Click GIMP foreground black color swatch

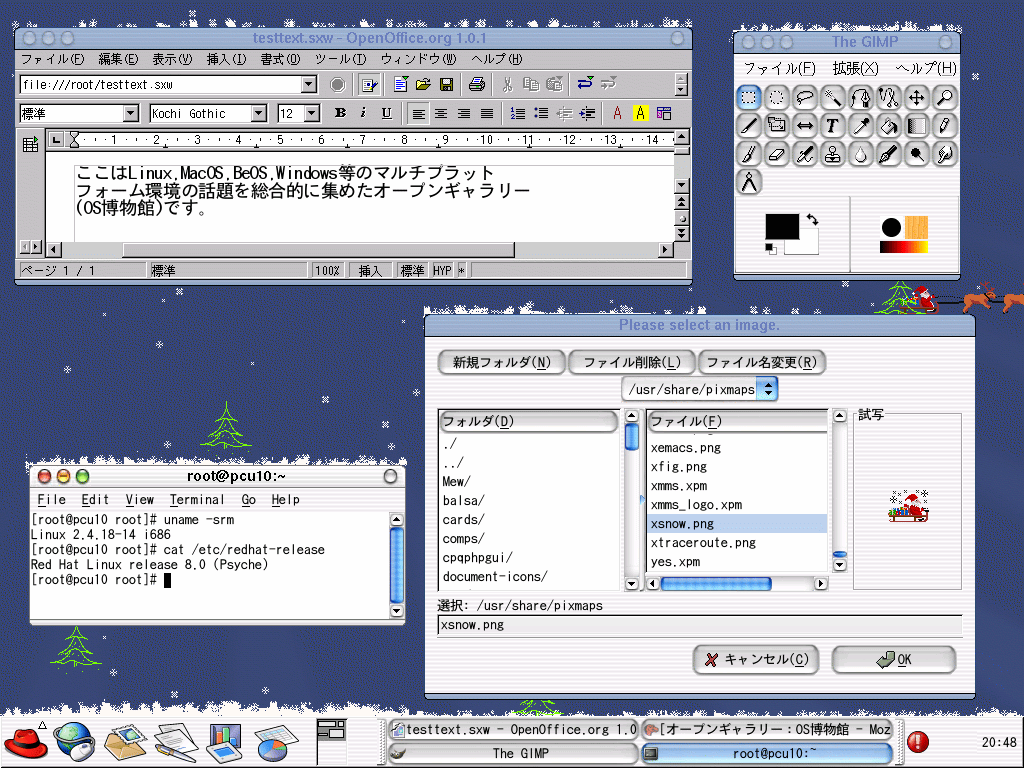(x=782, y=227)
